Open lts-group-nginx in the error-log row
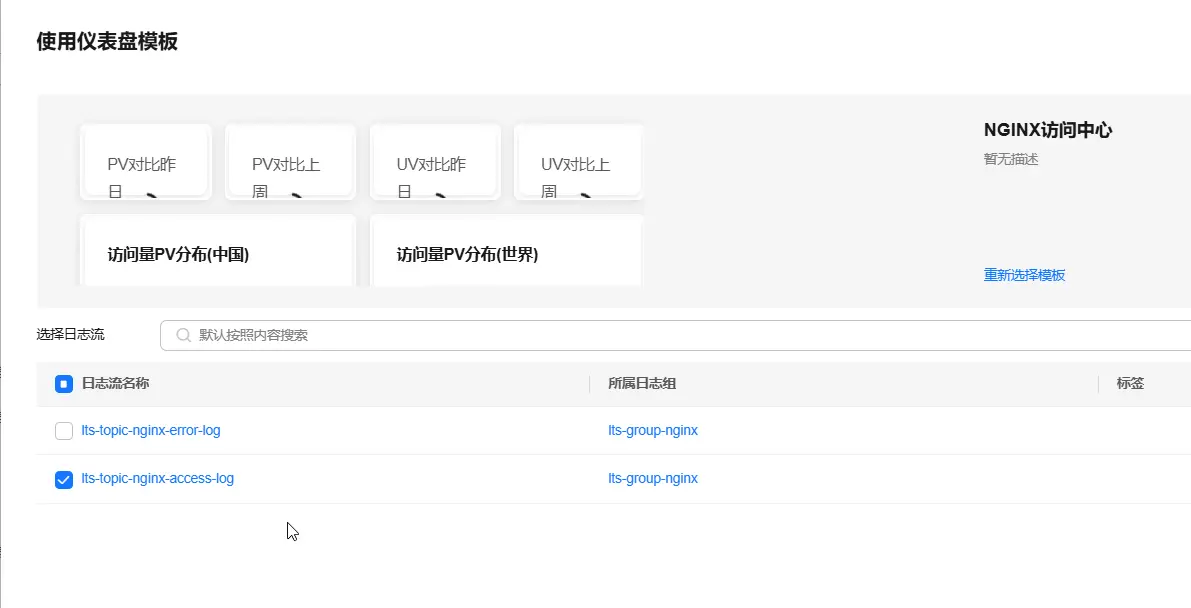1191x608 pixels. (x=653, y=431)
